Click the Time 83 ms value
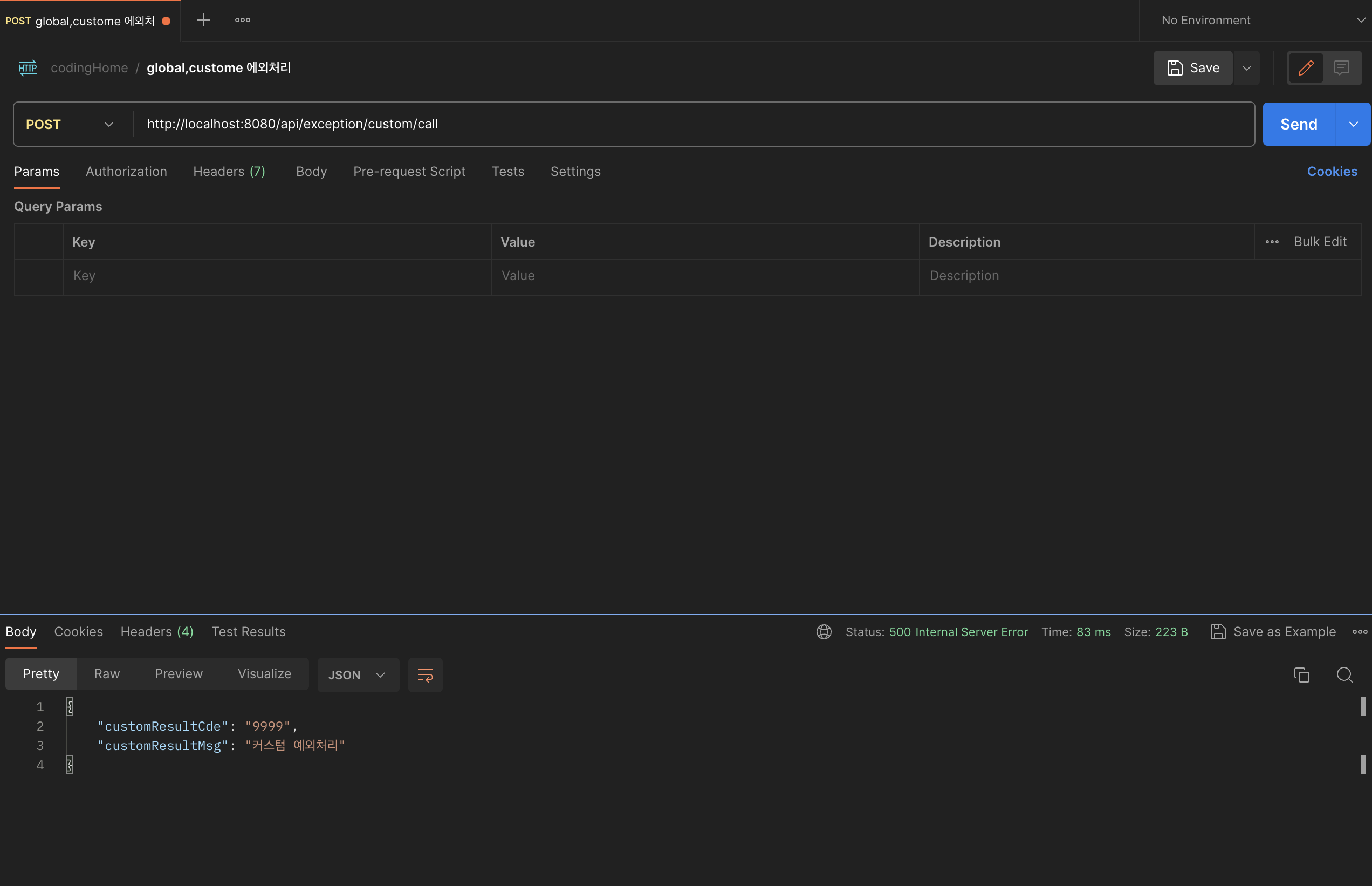The height and width of the screenshot is (886, 1372). tap(1093, 632)
